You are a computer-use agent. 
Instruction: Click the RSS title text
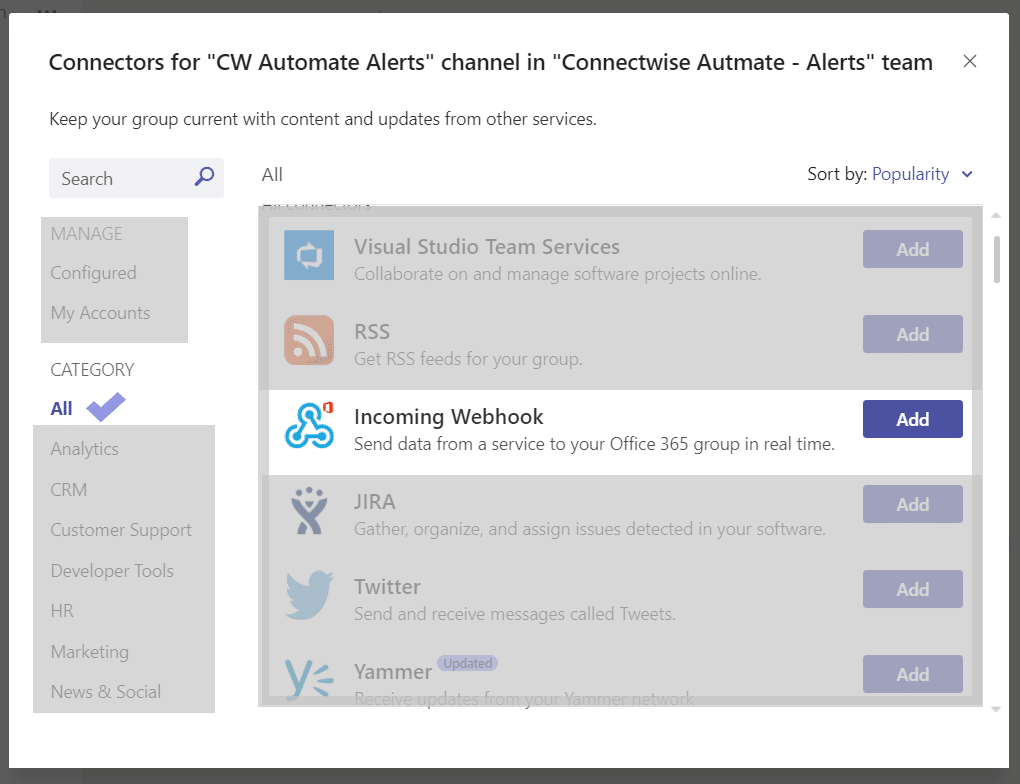tap(371, 332)
